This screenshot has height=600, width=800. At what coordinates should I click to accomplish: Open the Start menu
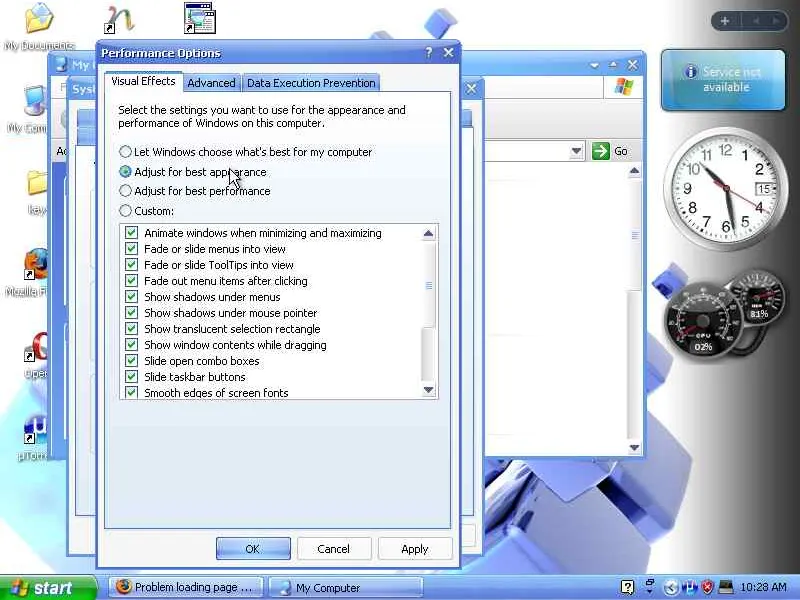(x=47, y=588)
